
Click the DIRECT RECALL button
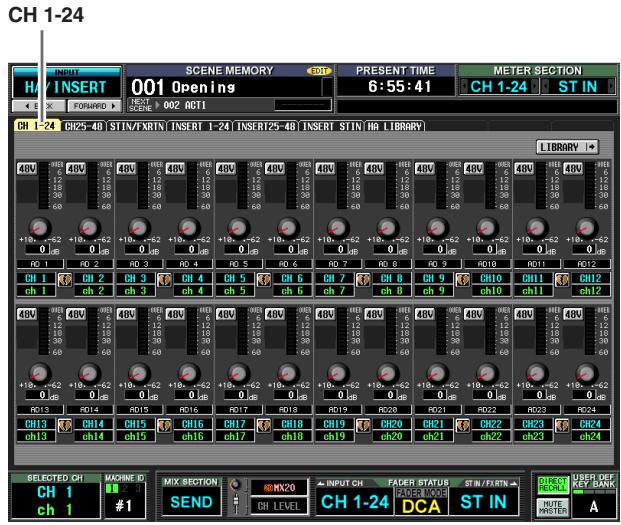552,485
